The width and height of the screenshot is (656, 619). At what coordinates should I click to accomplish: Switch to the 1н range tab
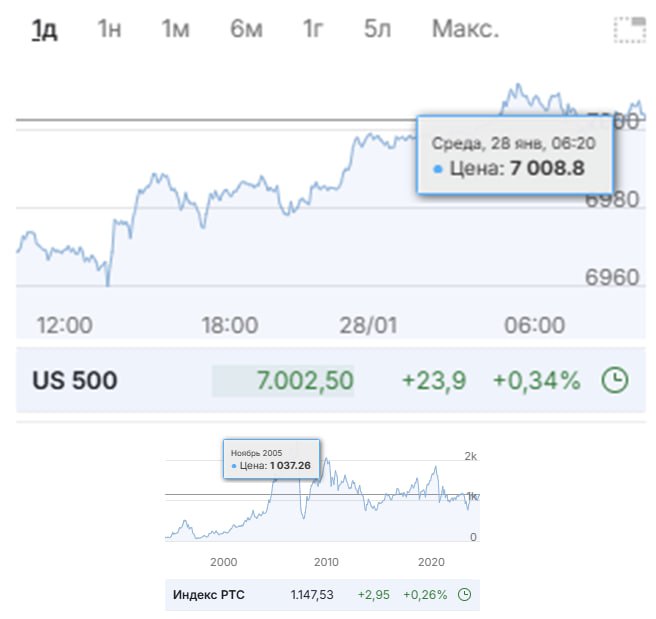109,29
